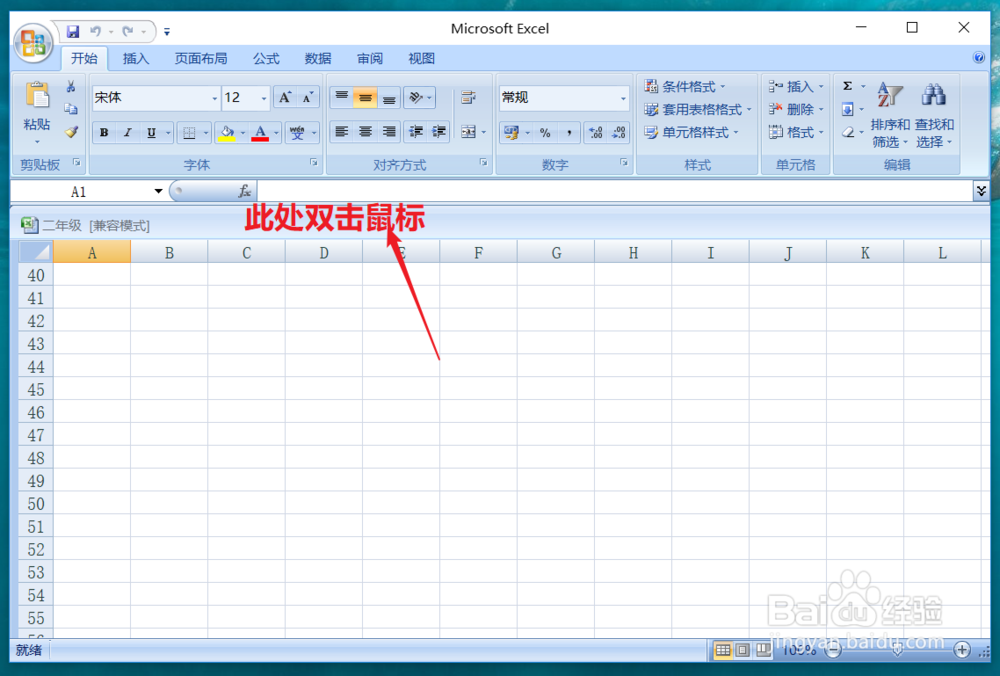Image resolution: width=1000 pixels, height=676 pixels.
Task: Click the Paste clipboard icon
Action: click(x=38, y=96)
